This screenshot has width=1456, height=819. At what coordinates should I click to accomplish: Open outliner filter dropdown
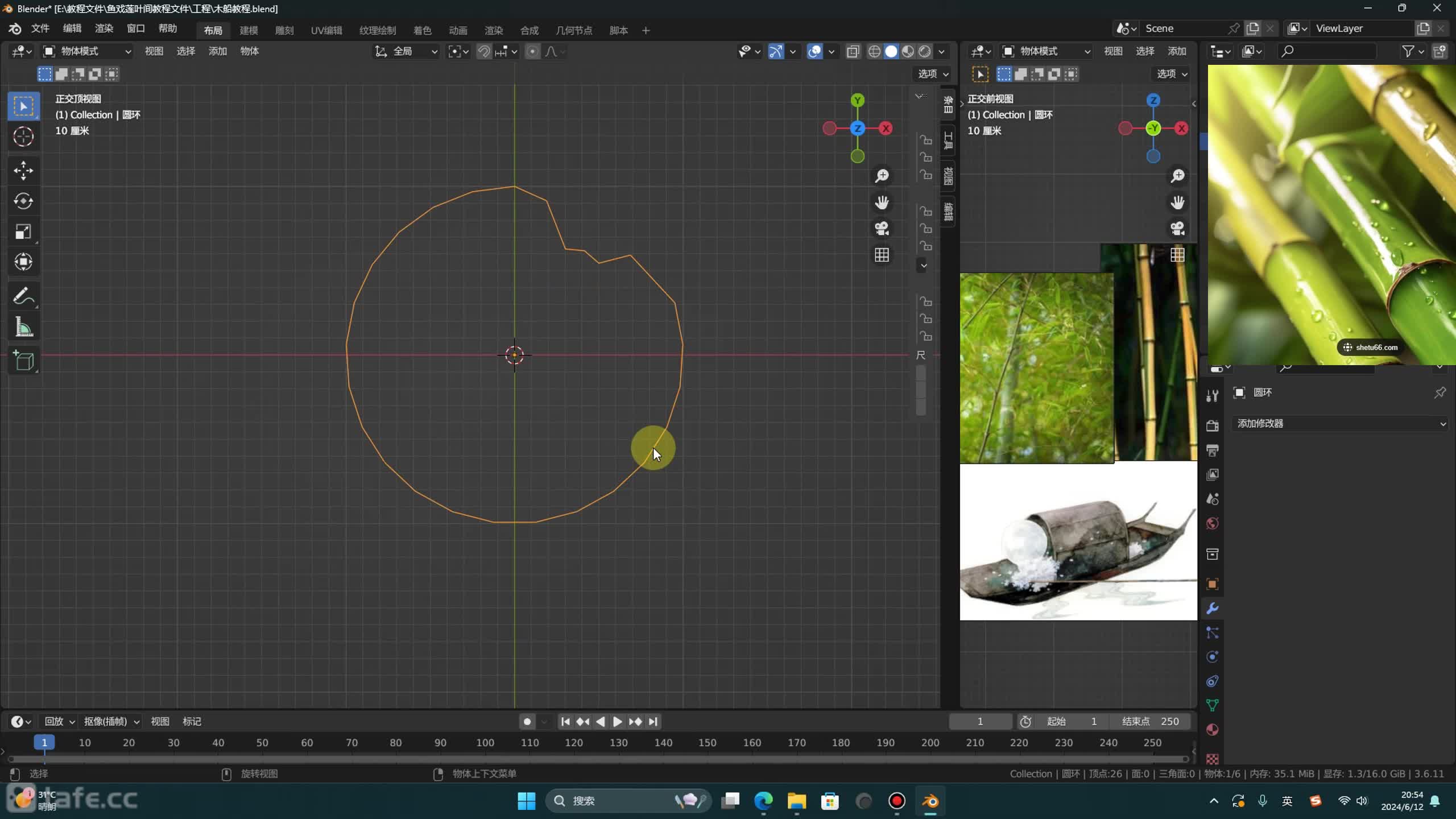1413,51
